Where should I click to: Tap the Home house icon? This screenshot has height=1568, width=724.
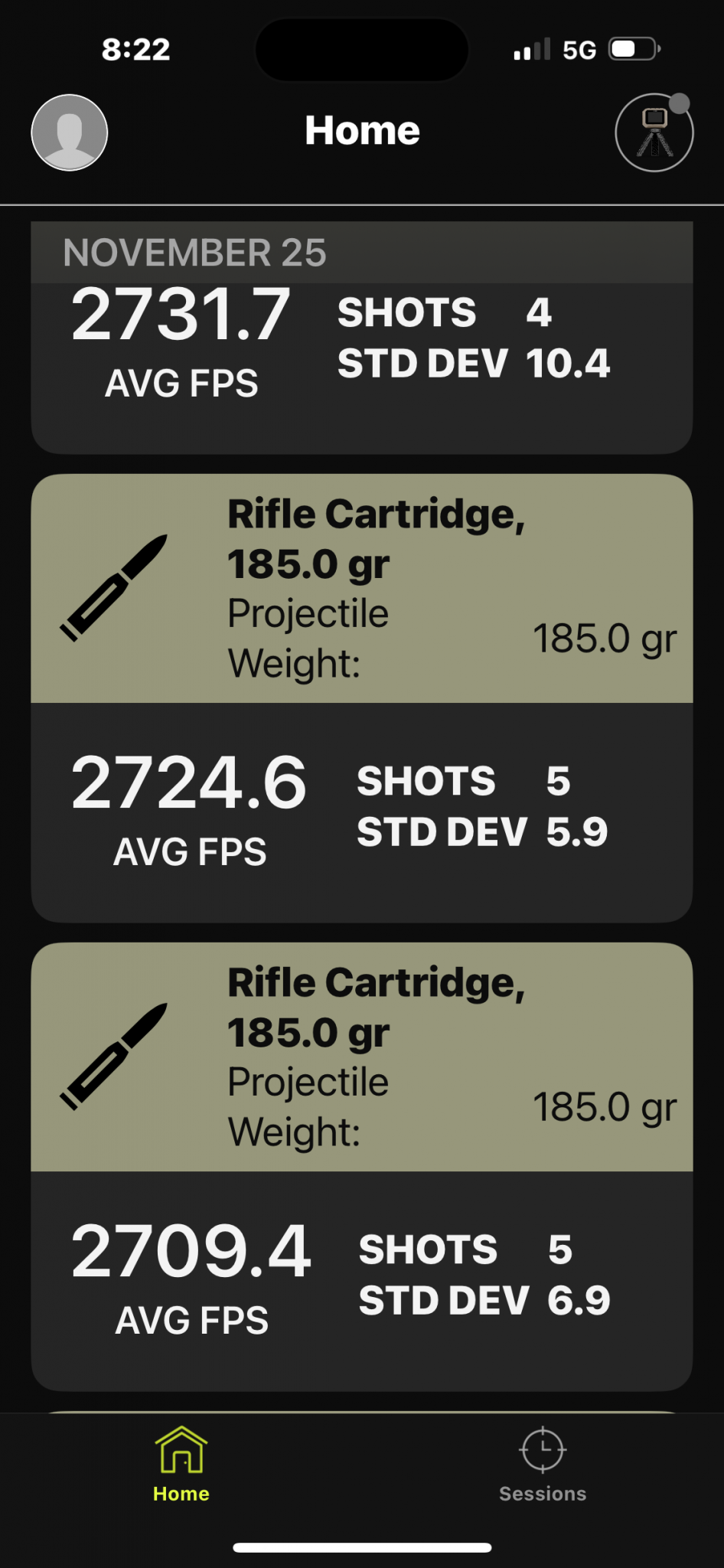pyautogui.click(x=181, y=1449)
